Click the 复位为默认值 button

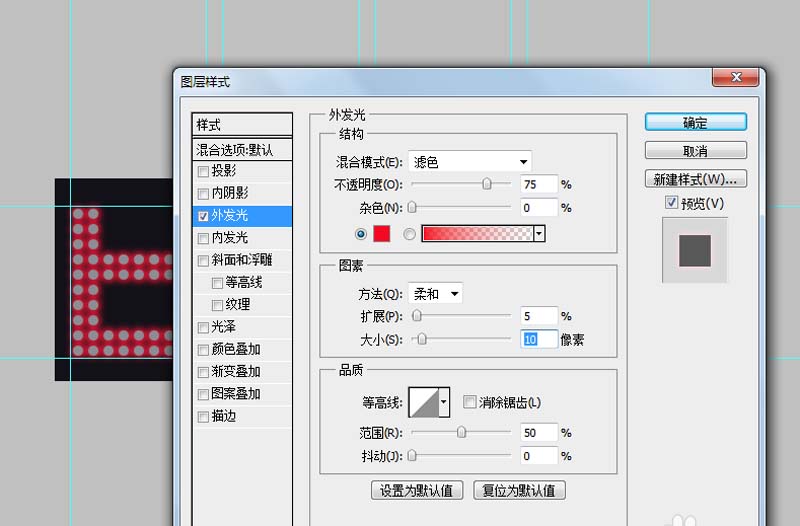click(x=519, y=490)
